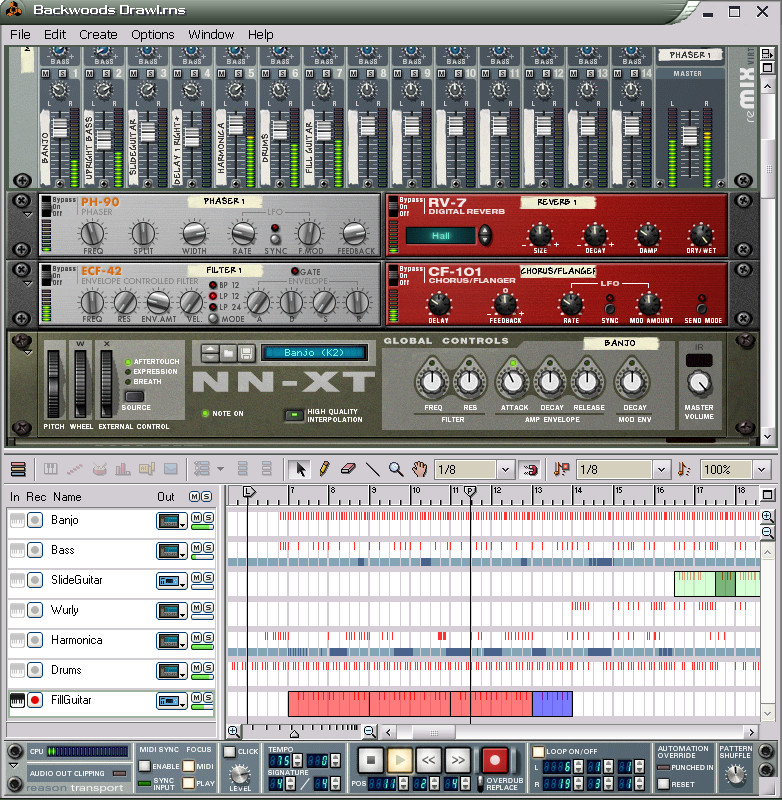Viewport: 782px width, 800px height.
Task: Show the velocity lane icon
Action: pos(123,469)
